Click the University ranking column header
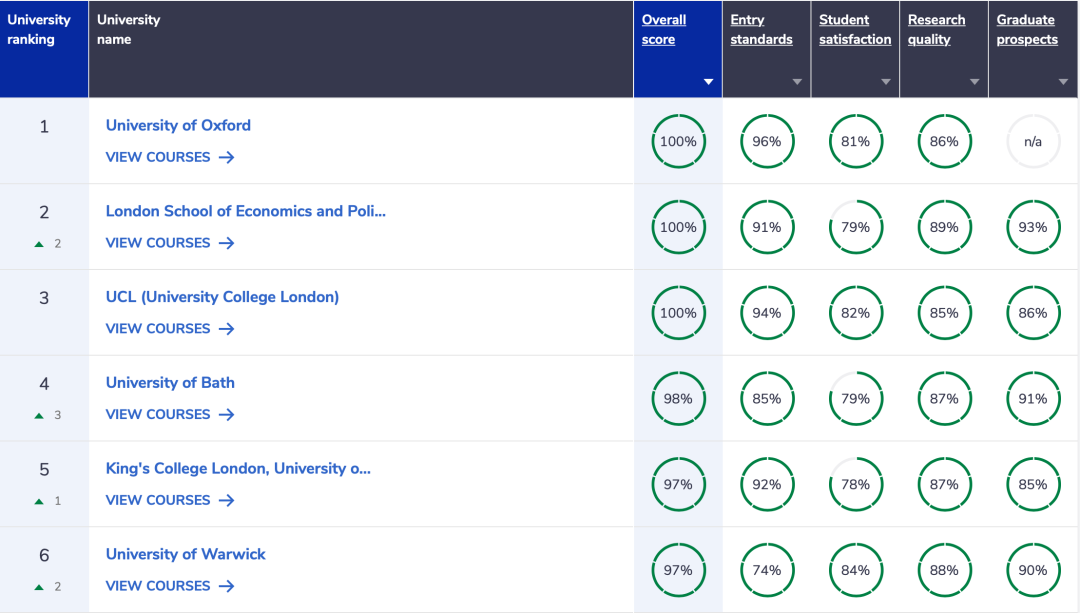 coord(44,49)
